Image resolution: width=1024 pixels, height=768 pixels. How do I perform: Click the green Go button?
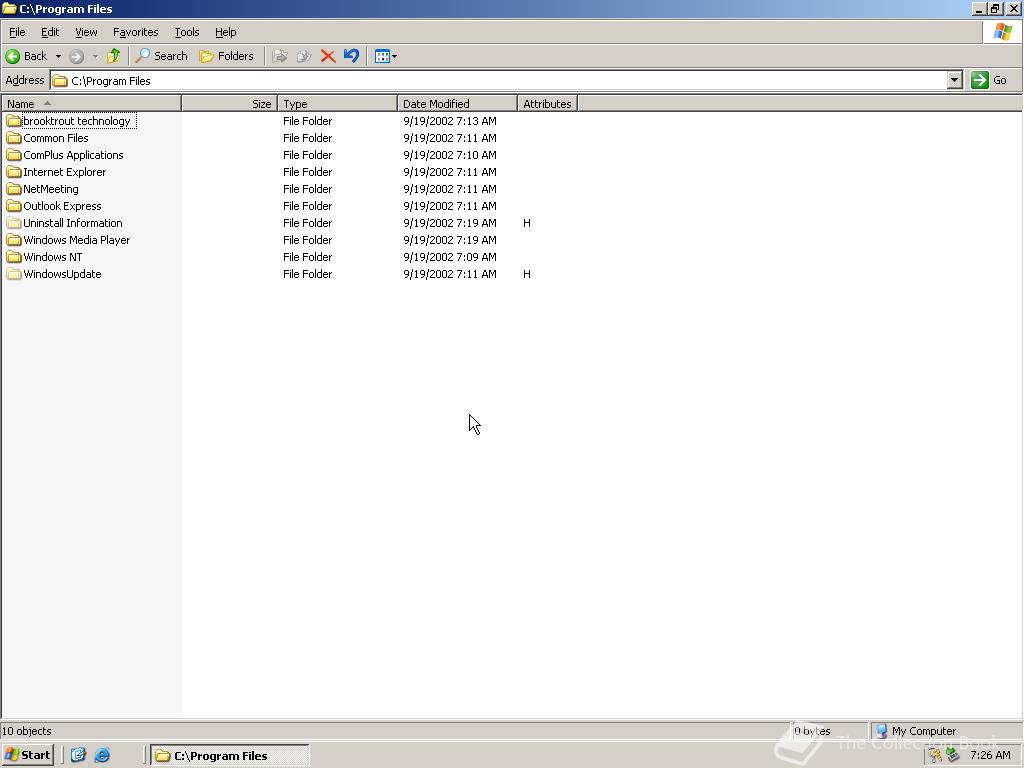click(x=989, y=80)
